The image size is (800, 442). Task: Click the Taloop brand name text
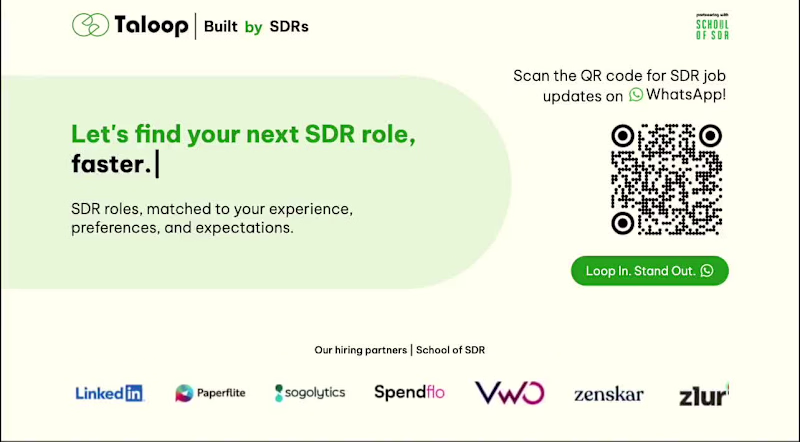pos(150,27)
